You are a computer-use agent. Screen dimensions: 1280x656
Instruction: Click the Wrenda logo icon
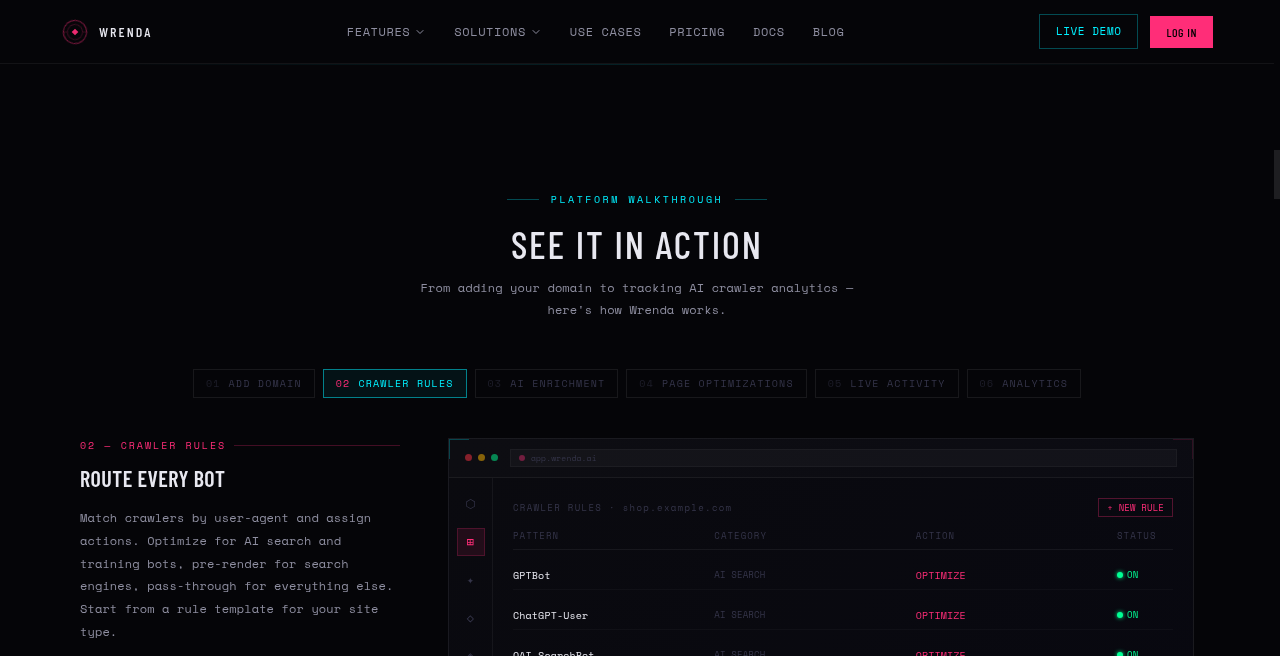75,32
